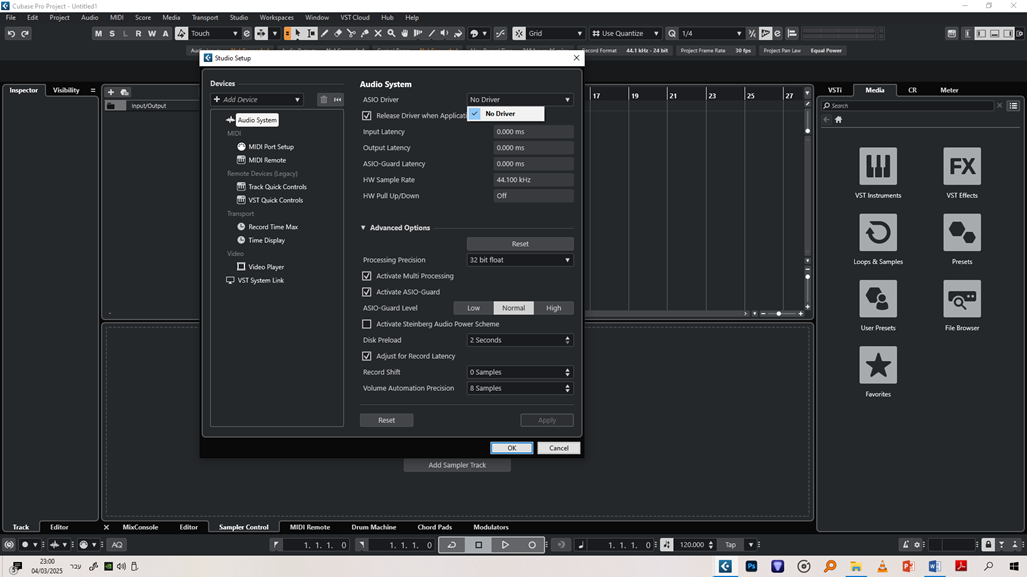The image size is (1027, 577).
Task: Click the Redo arrow in the toolbar
Action: pos(25,33)
